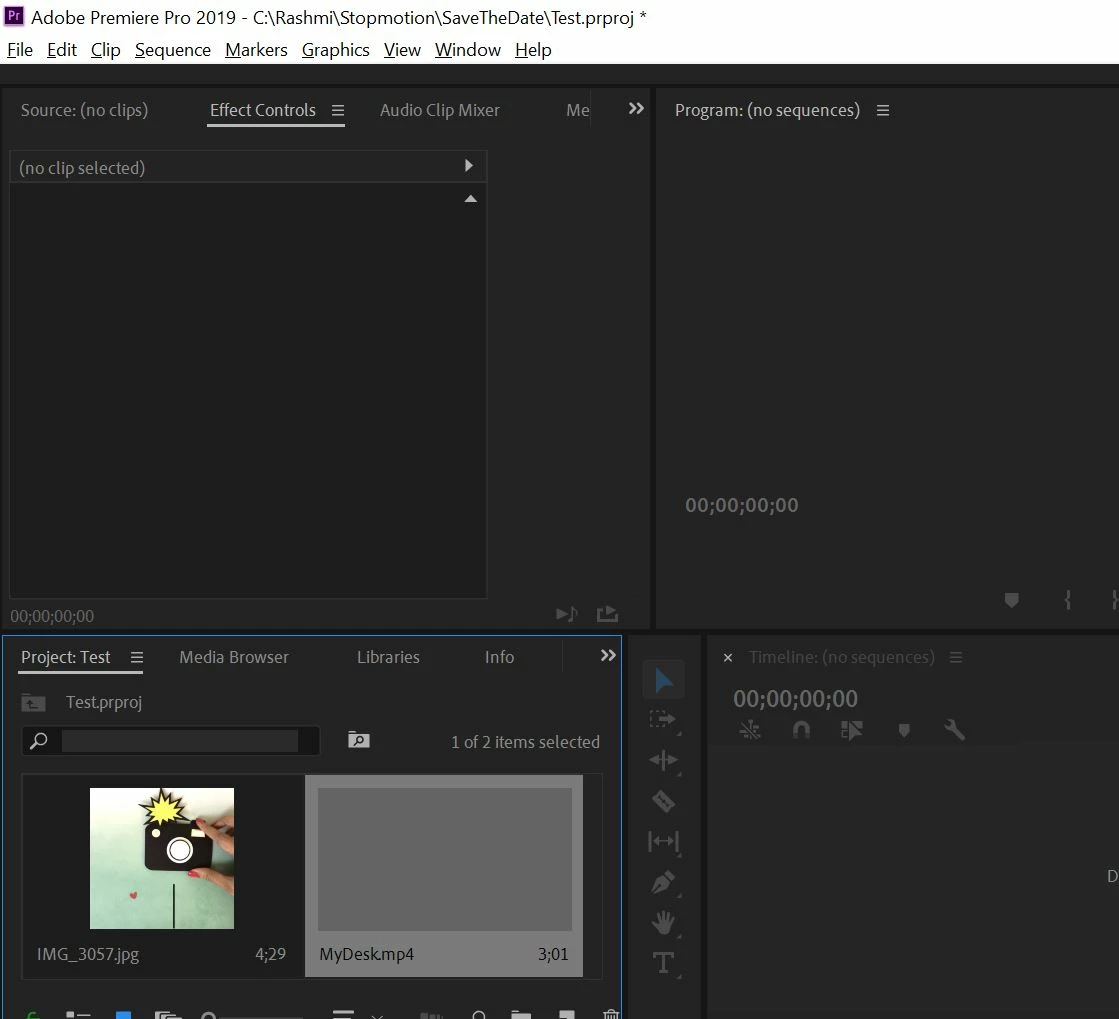Select the Slip tool
This screenshot has height=1019, width=1119.
pos(663,841)
